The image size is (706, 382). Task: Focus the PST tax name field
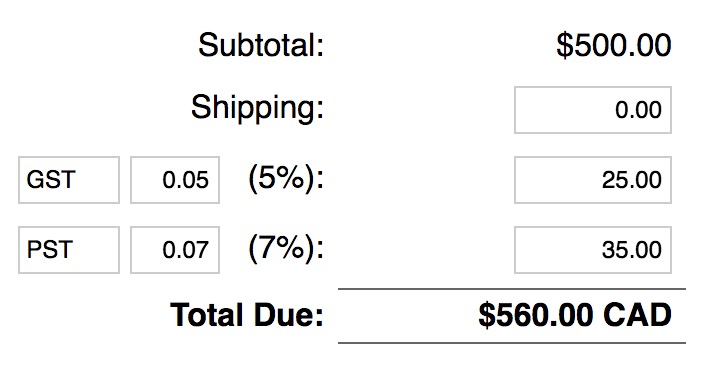(69, 250)
